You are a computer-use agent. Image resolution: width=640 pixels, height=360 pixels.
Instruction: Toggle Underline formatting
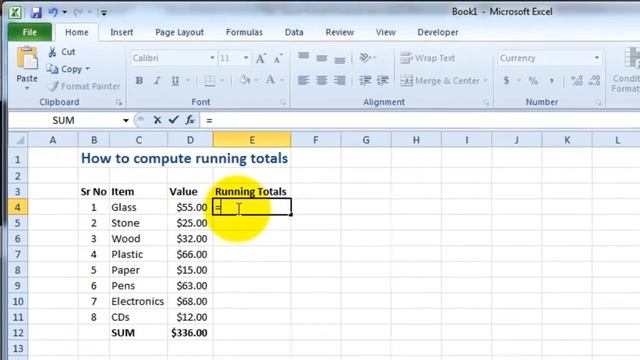[175, 81]
